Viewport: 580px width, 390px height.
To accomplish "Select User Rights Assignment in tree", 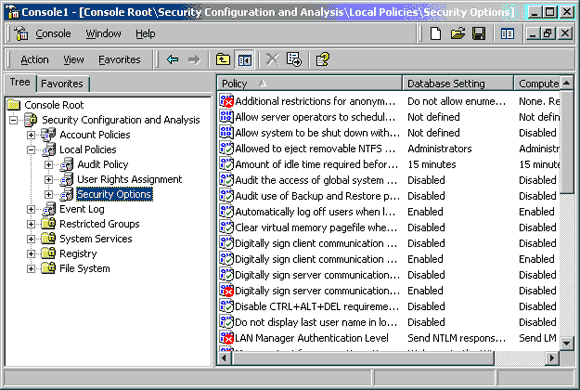I will click(x=129, y=179).
